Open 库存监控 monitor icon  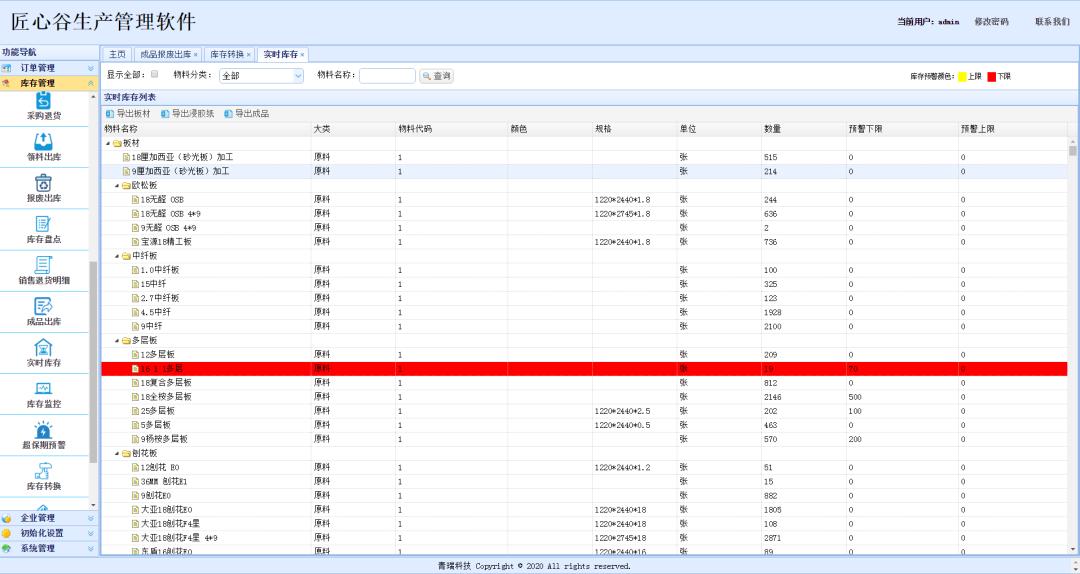click(43, 389)
